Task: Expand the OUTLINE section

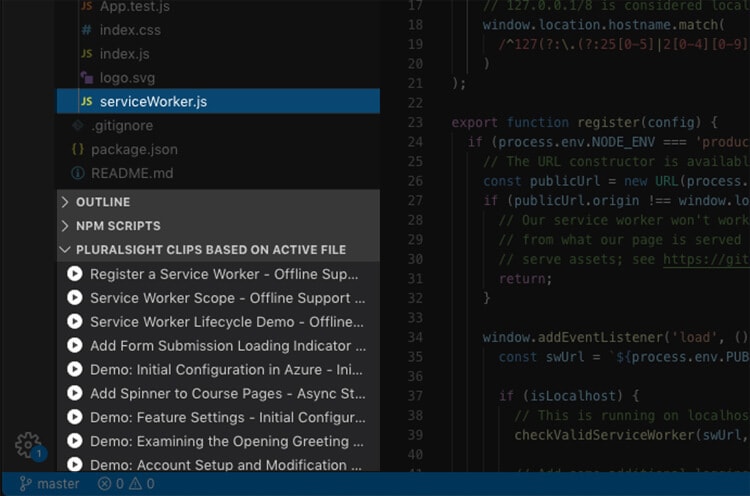Action: [218, 202]
